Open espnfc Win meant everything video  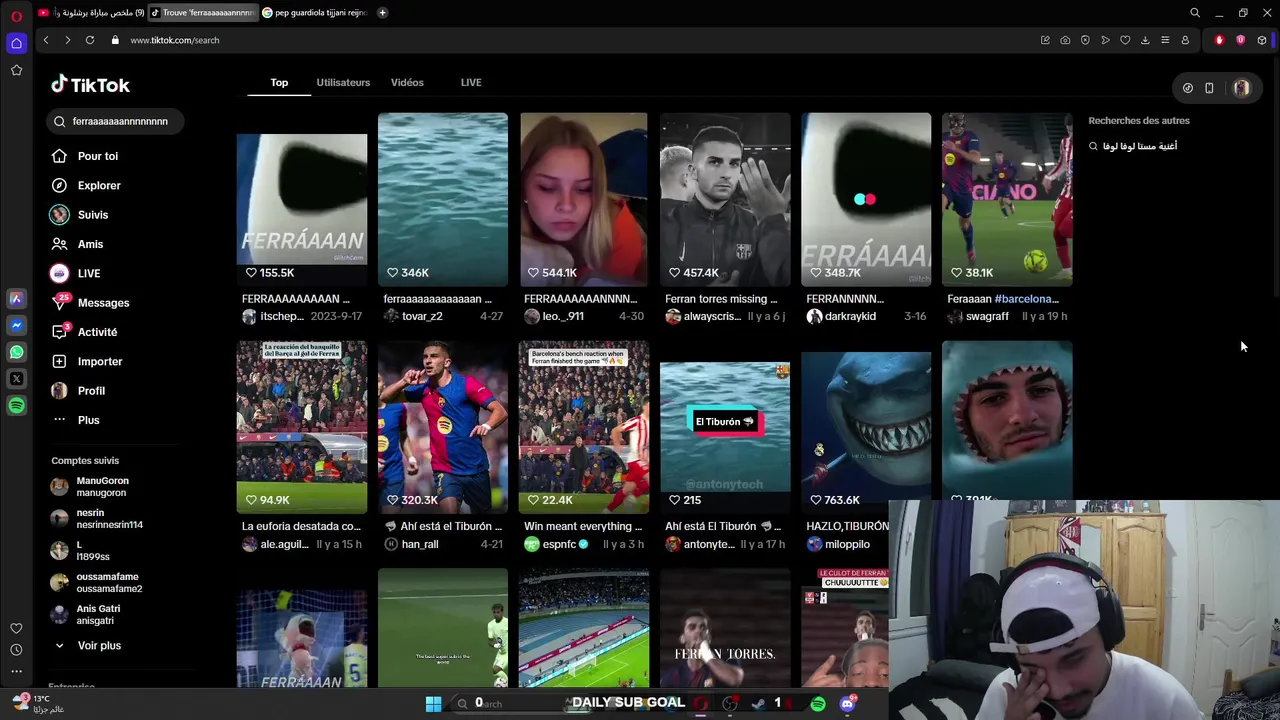pyautogui.click(x=584, y=427)
